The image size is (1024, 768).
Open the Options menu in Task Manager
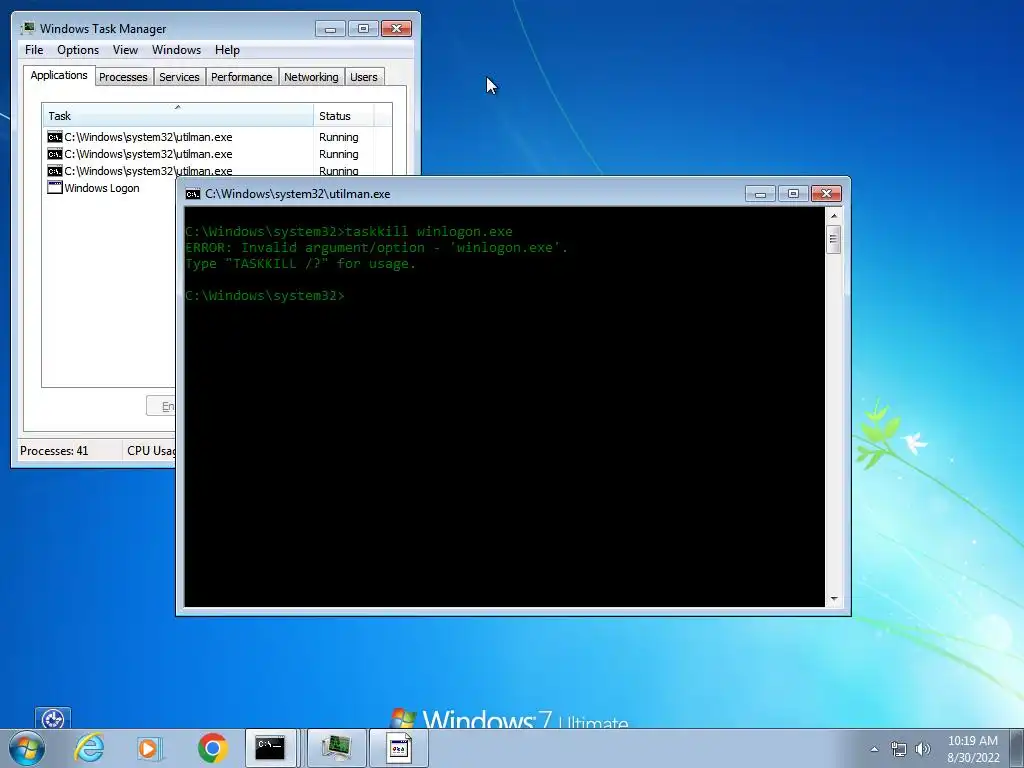(x=78, y=50)
